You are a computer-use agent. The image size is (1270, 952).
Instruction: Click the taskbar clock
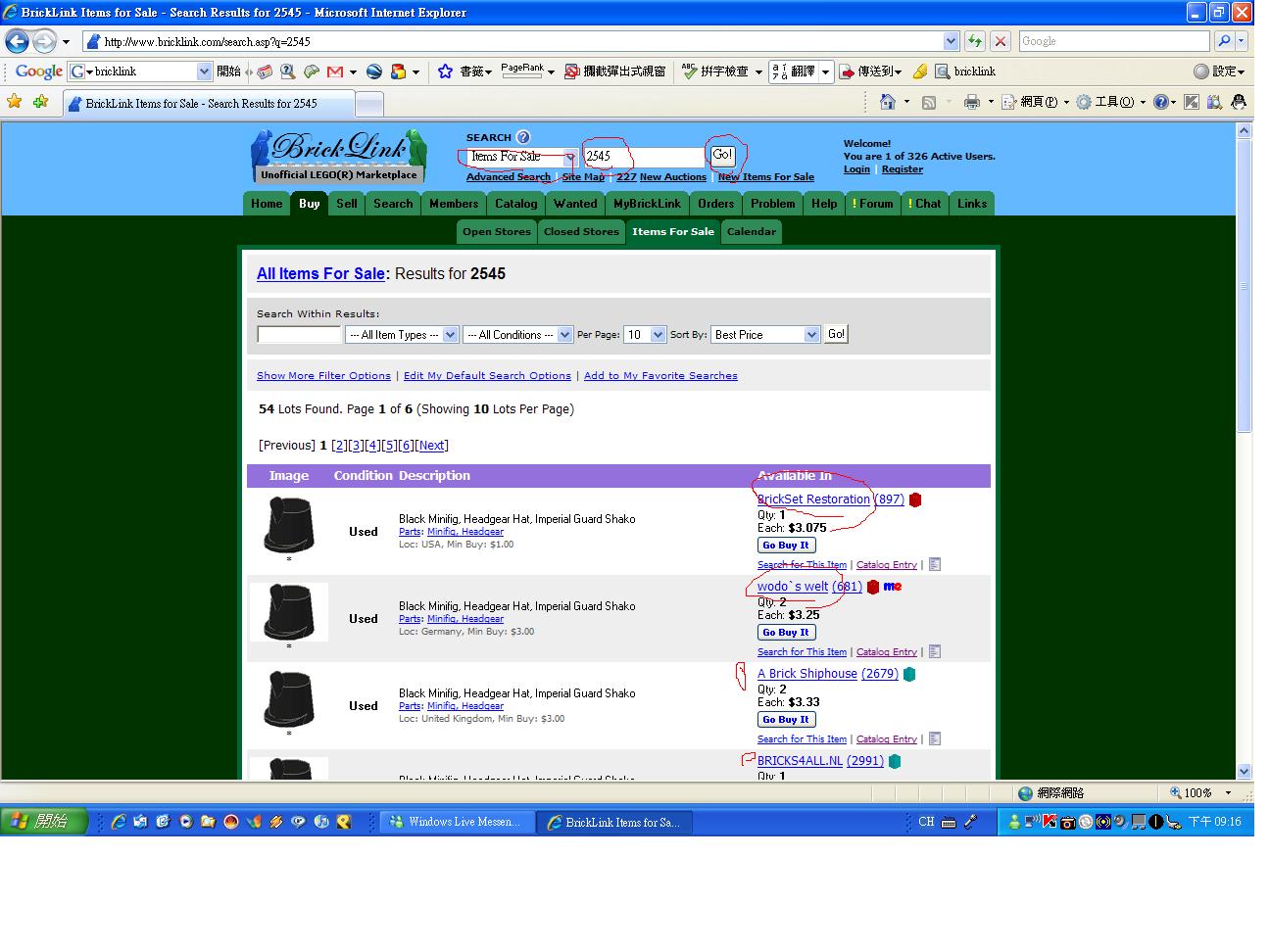click(1214, 822)
